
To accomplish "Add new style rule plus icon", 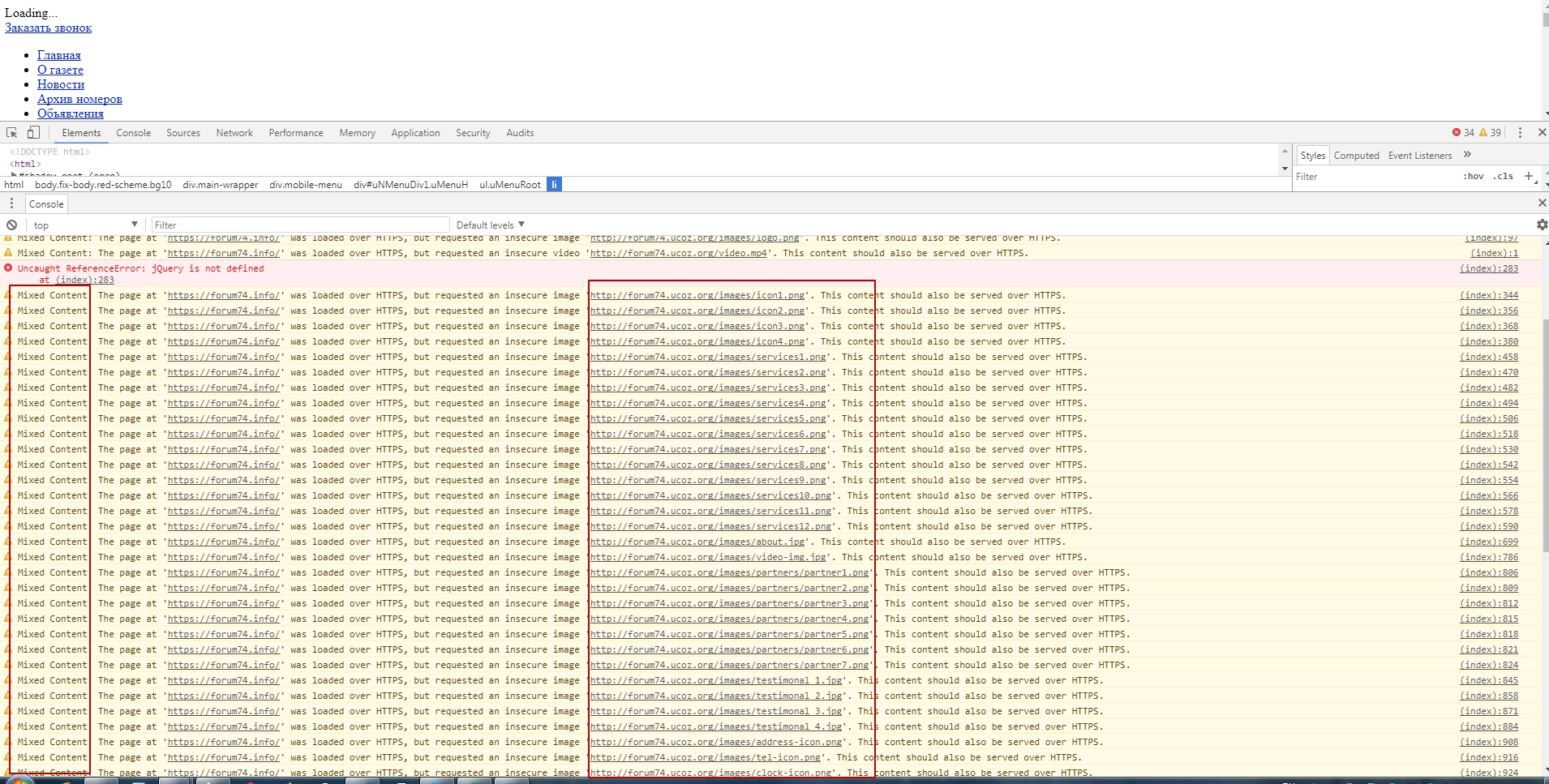I will point(1529,176).
